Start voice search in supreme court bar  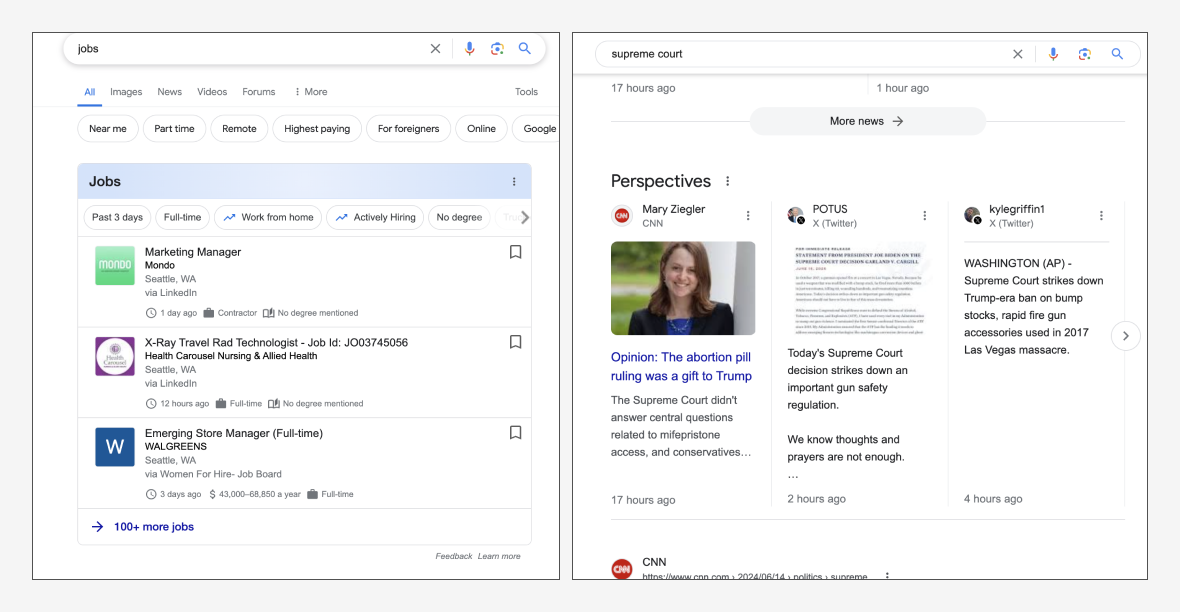pos(1053,54)
